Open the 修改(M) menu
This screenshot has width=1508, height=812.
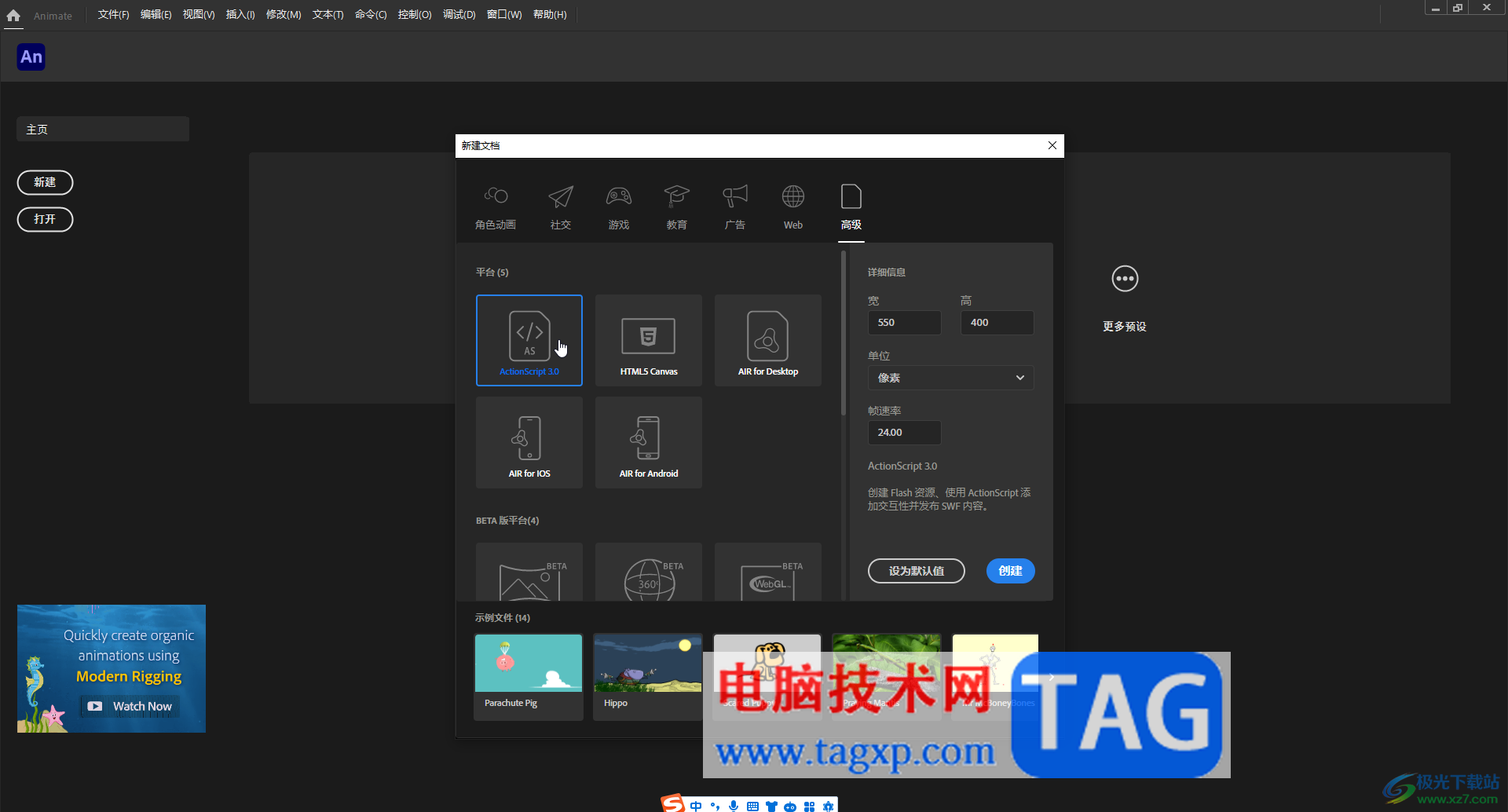pos(284,15)
